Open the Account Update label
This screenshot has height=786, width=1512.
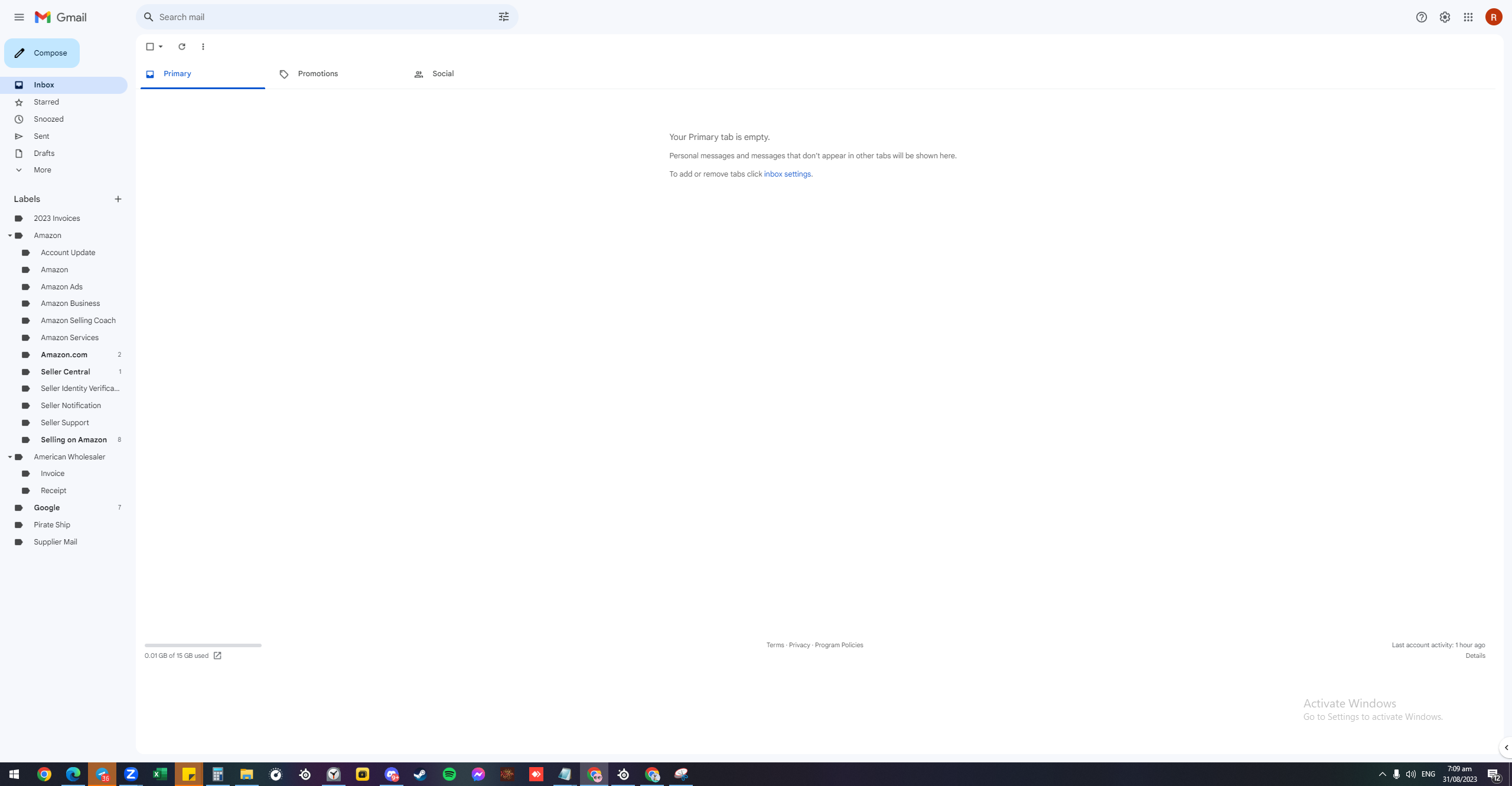coord(64,253)
